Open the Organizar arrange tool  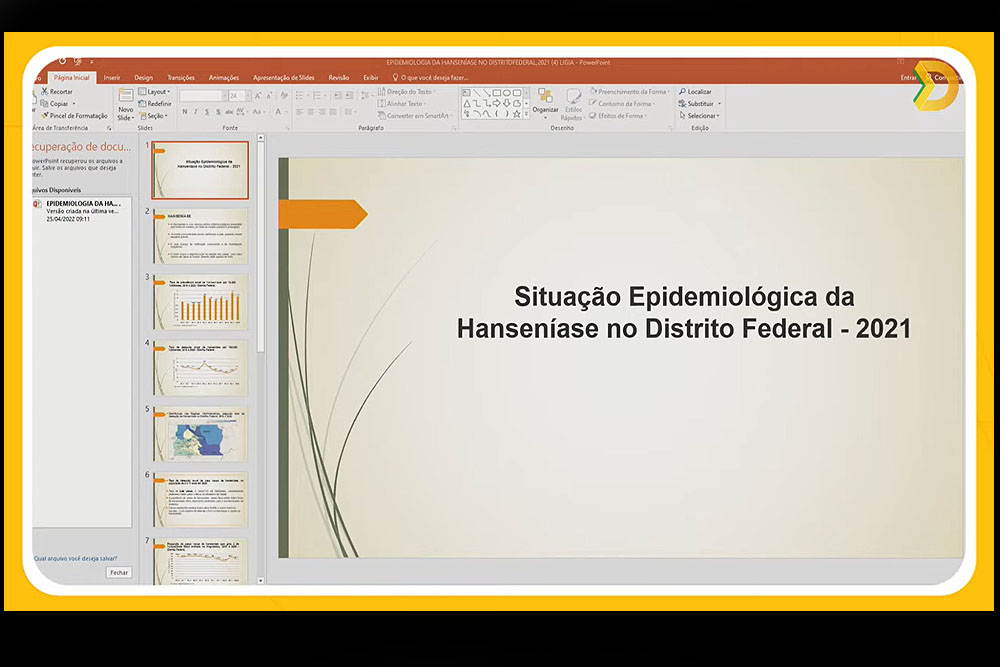tap(545, 98)
